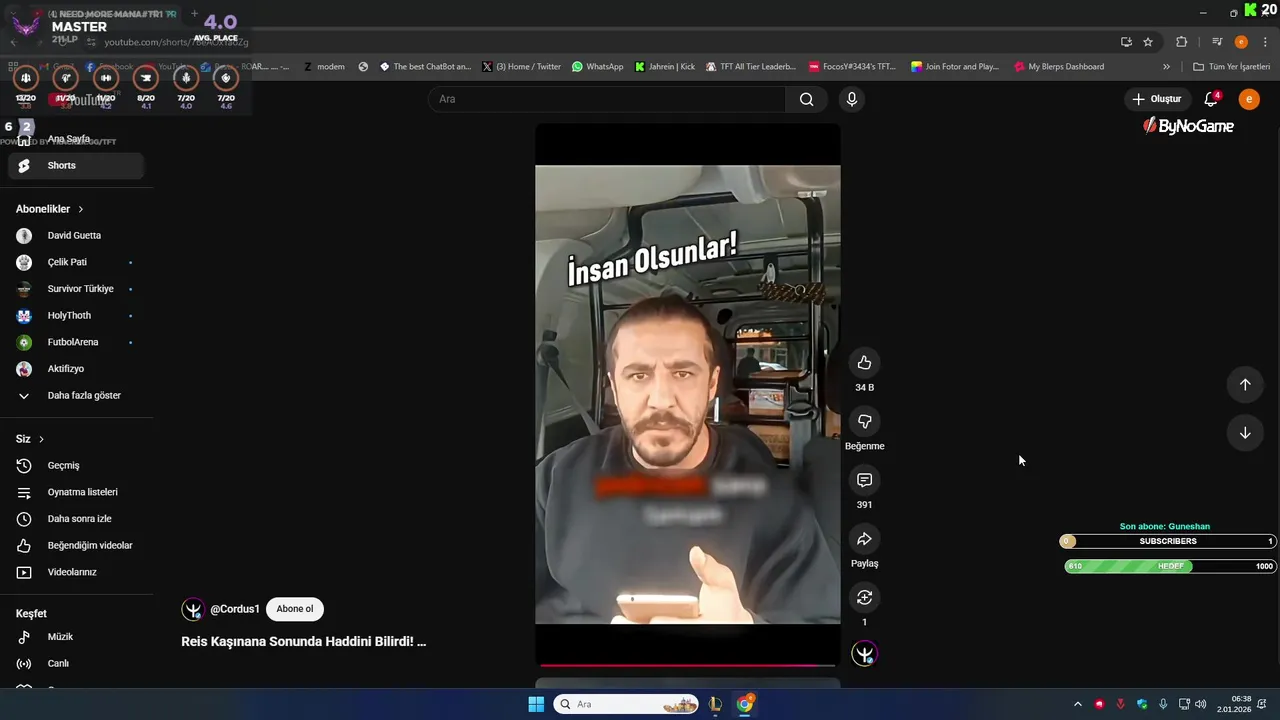Open the comments showing 391
Screen dimensions: 1280x720
(x=864, y=480)
